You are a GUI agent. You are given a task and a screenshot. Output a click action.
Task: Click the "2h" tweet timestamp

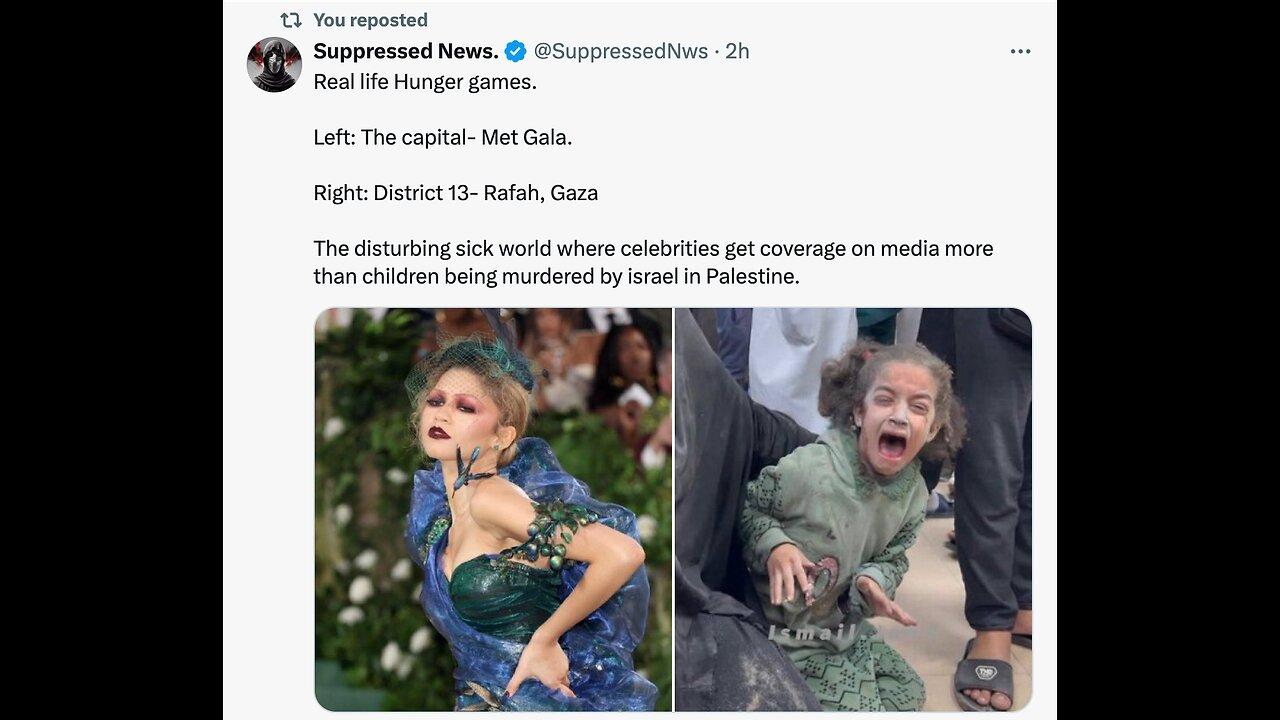click(x=737, y=51)
